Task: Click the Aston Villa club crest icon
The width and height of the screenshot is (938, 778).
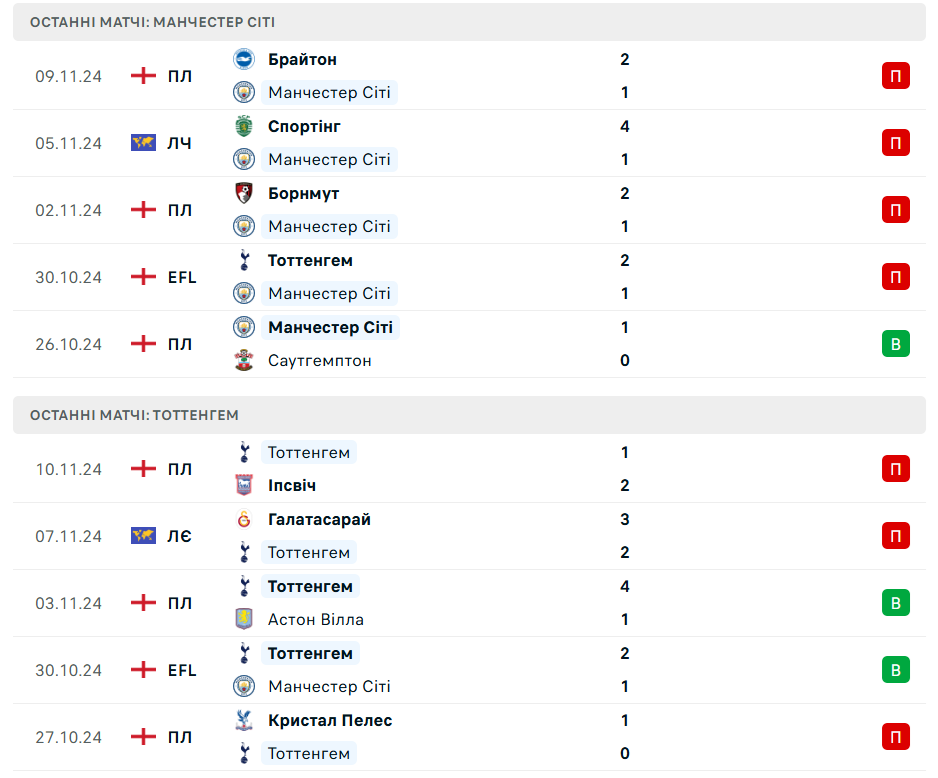Action: [x=243, y=620]
